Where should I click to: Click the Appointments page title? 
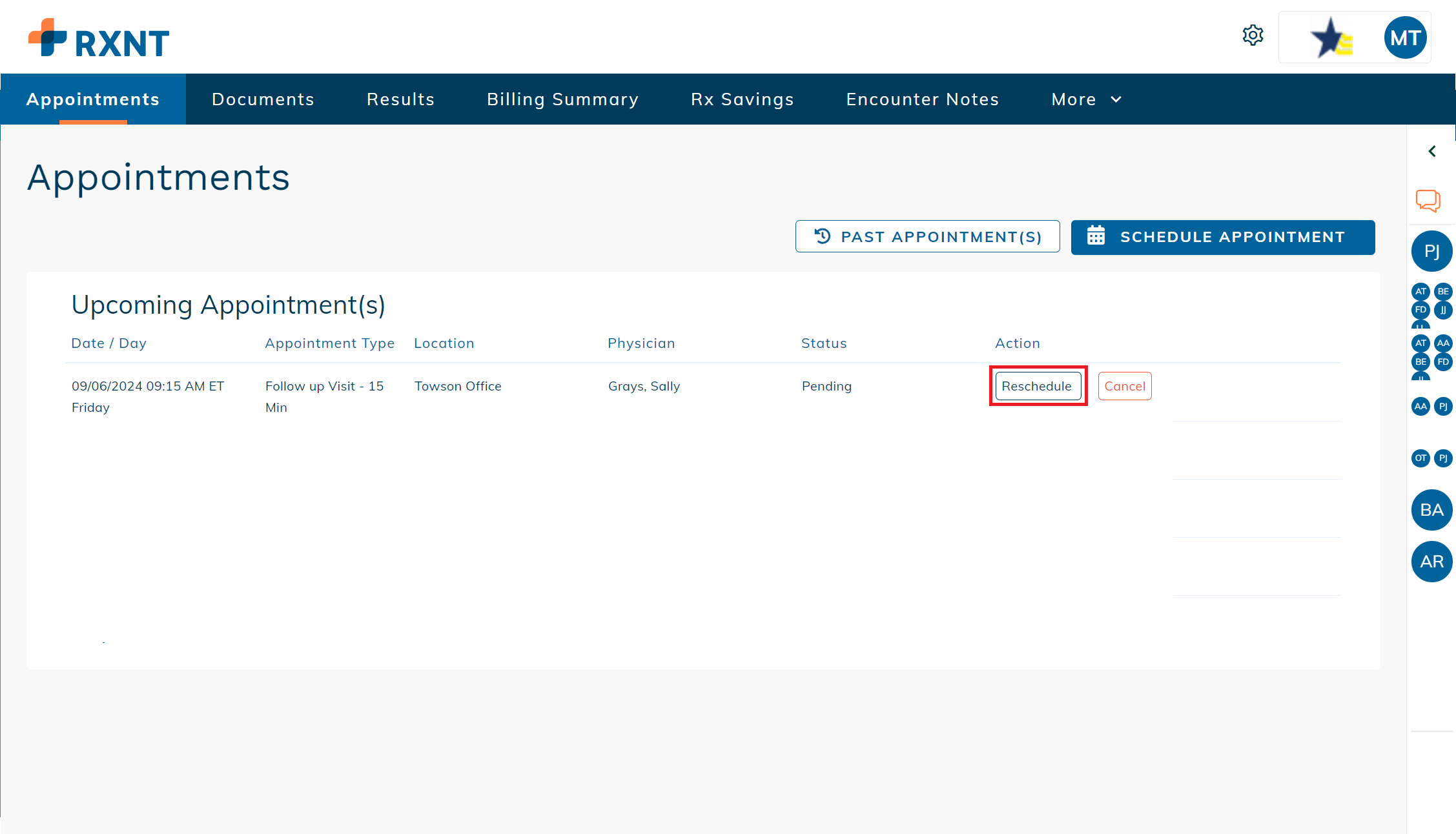coord(158,178)
